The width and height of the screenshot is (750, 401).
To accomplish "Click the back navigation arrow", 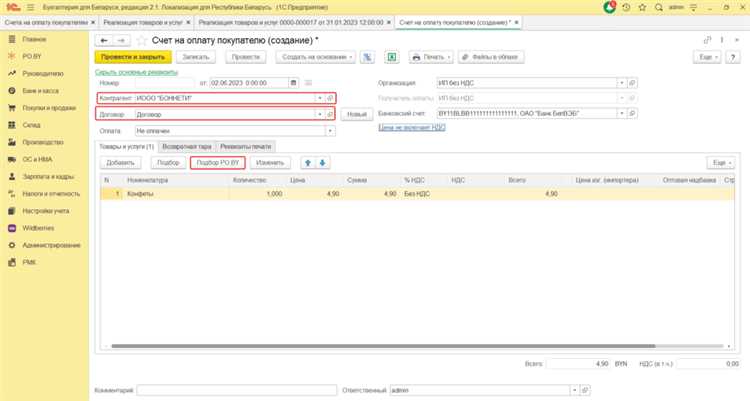I will click(102, 39).
